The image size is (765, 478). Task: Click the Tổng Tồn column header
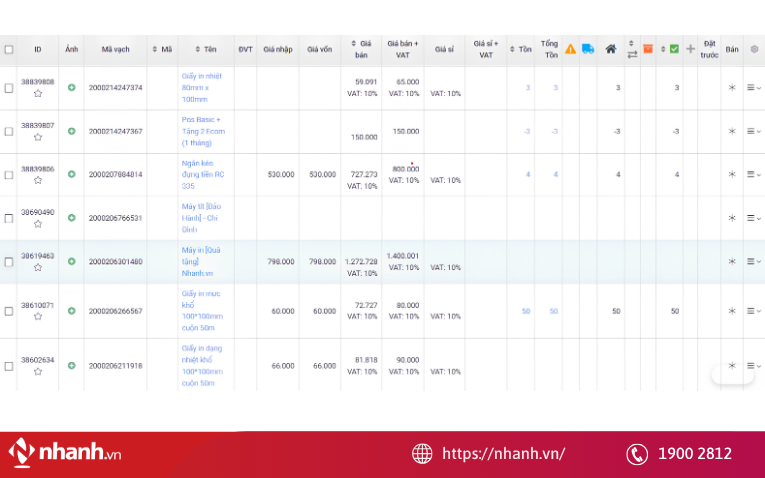pyautogui.click(x=549, y=49)
